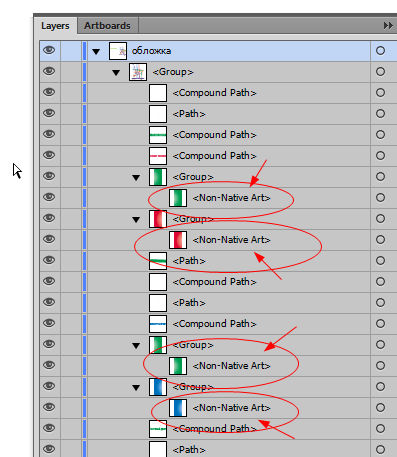This screenshot has height=457, width=397.
Task: Target the red Group using circle icon
Action: [x=380, y=219]
